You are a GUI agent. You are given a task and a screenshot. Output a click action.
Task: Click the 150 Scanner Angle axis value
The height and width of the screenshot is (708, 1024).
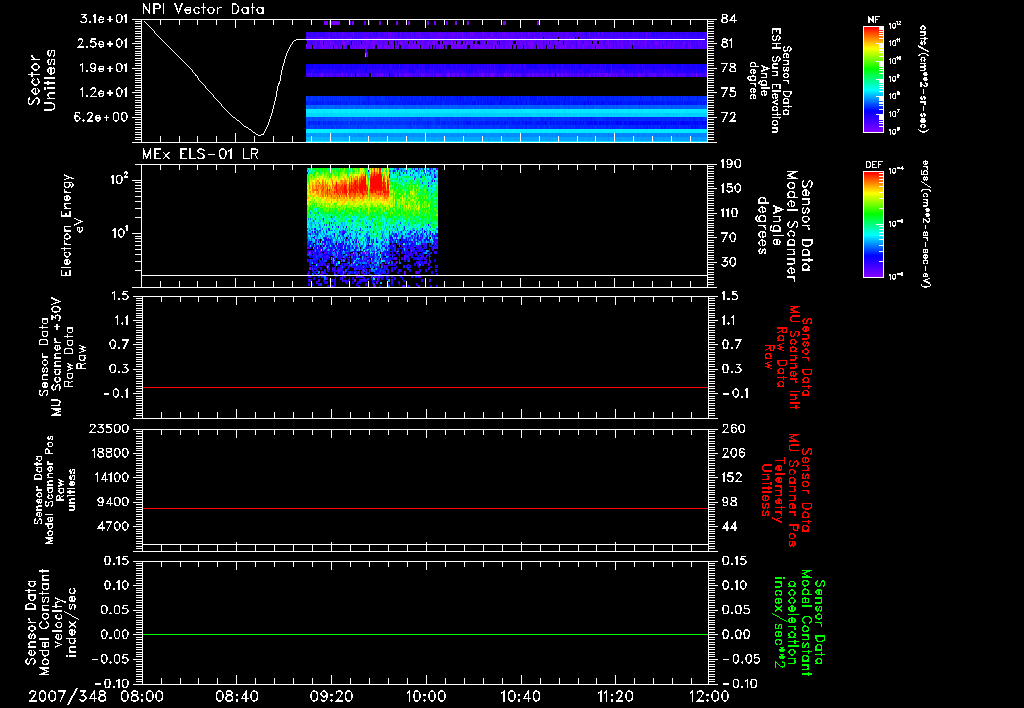tap(731, 189)
